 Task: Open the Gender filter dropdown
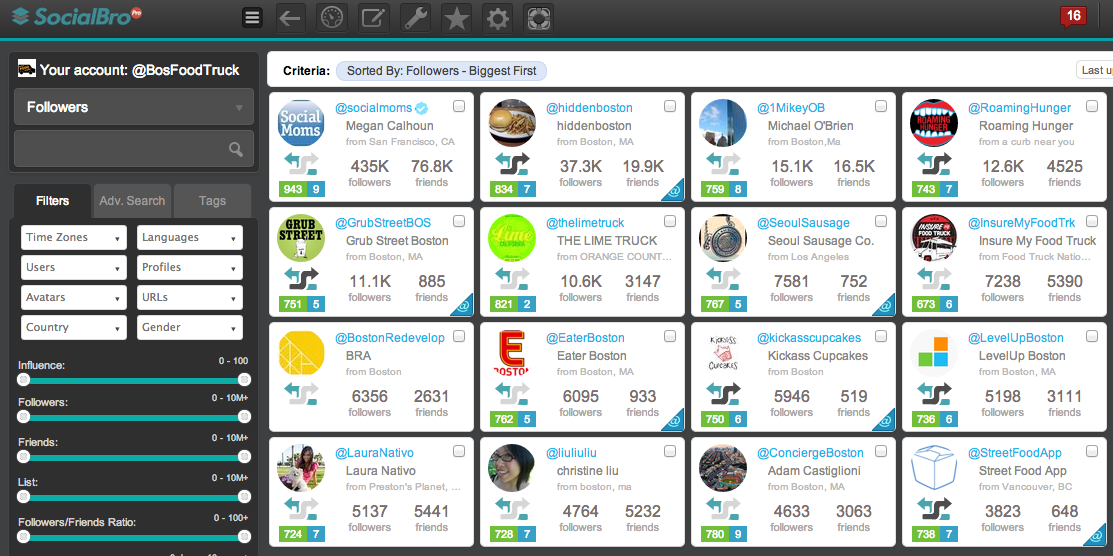[190, 327]
